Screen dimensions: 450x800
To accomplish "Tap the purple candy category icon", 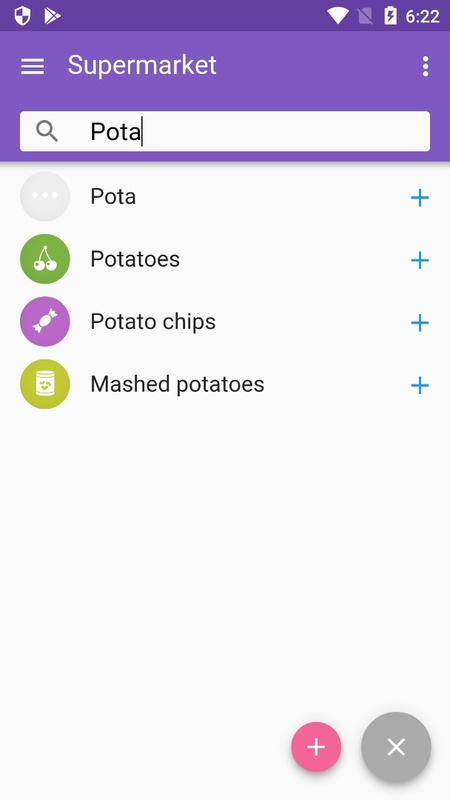I will coord(45,321).
